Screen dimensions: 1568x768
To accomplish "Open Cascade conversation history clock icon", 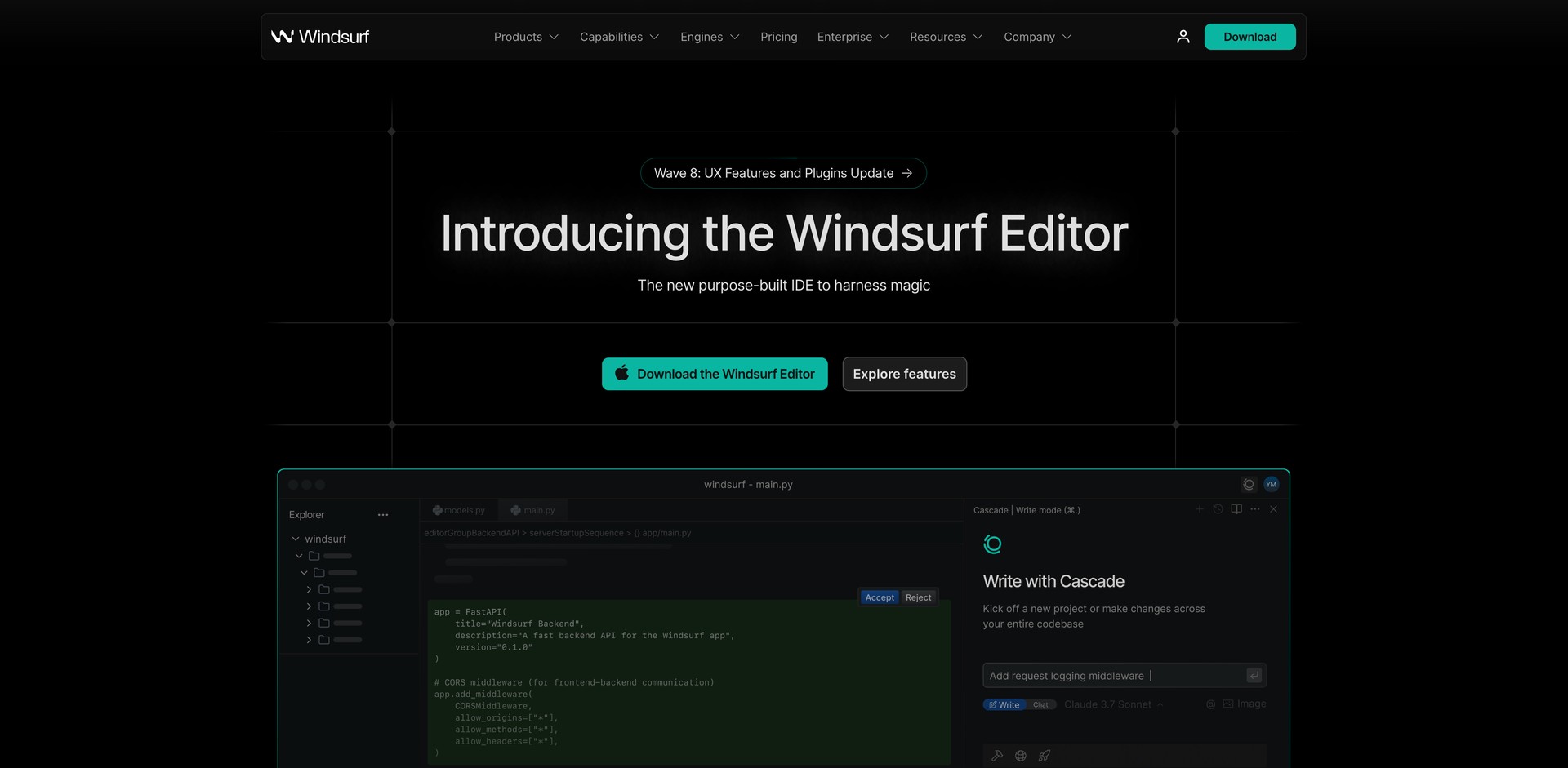I will 1218,509.
